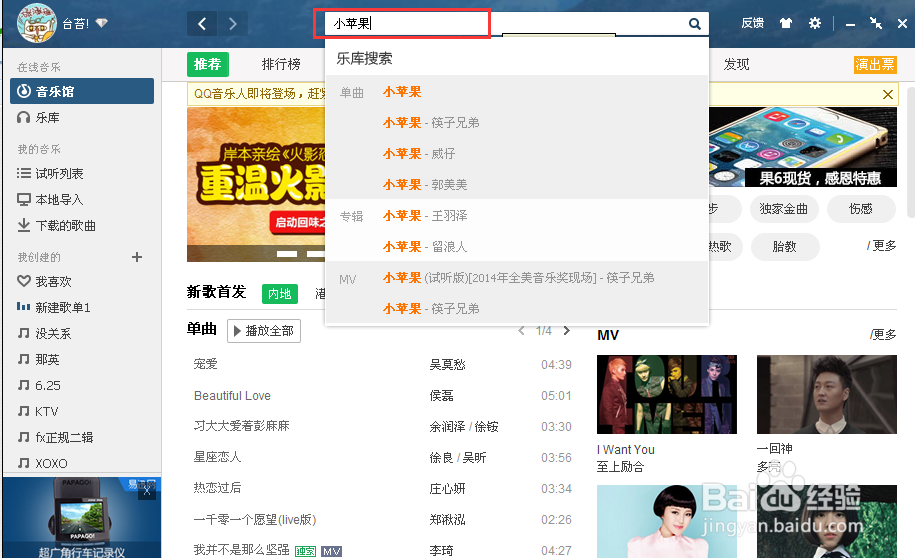Play the song 习大大爱着彭麻麻

tap(242, 426)
